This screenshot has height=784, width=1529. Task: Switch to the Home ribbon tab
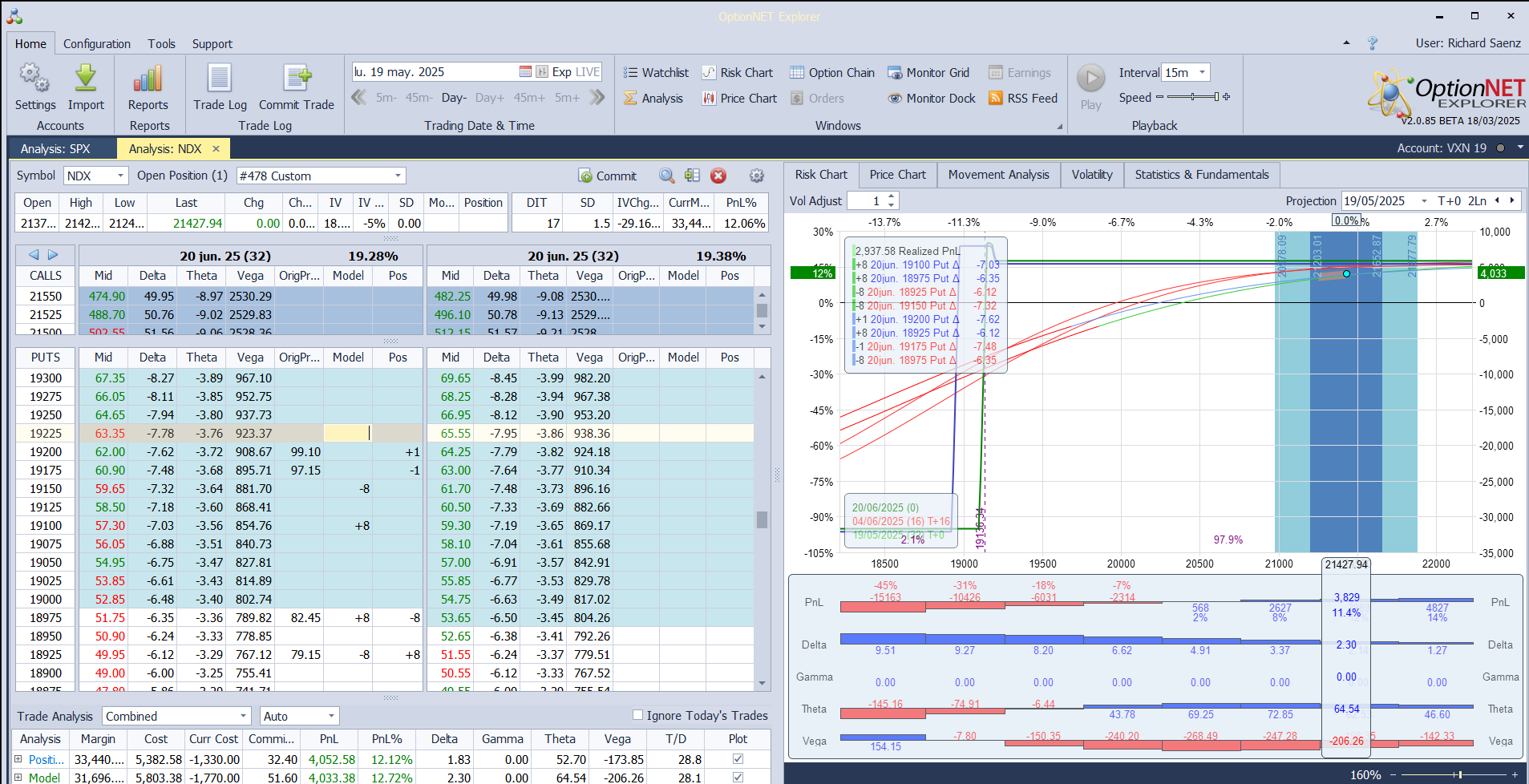(30, 44)
